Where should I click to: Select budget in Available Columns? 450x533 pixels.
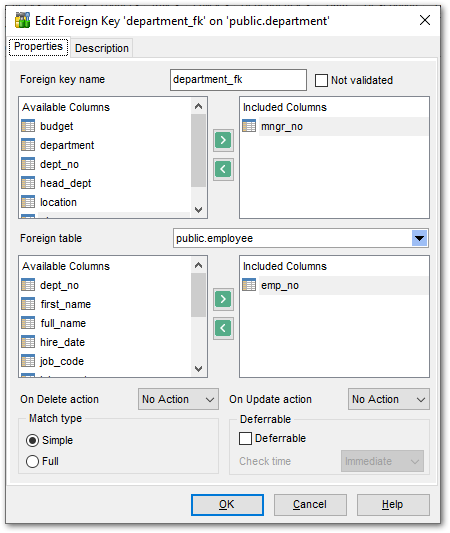point(56,126)
